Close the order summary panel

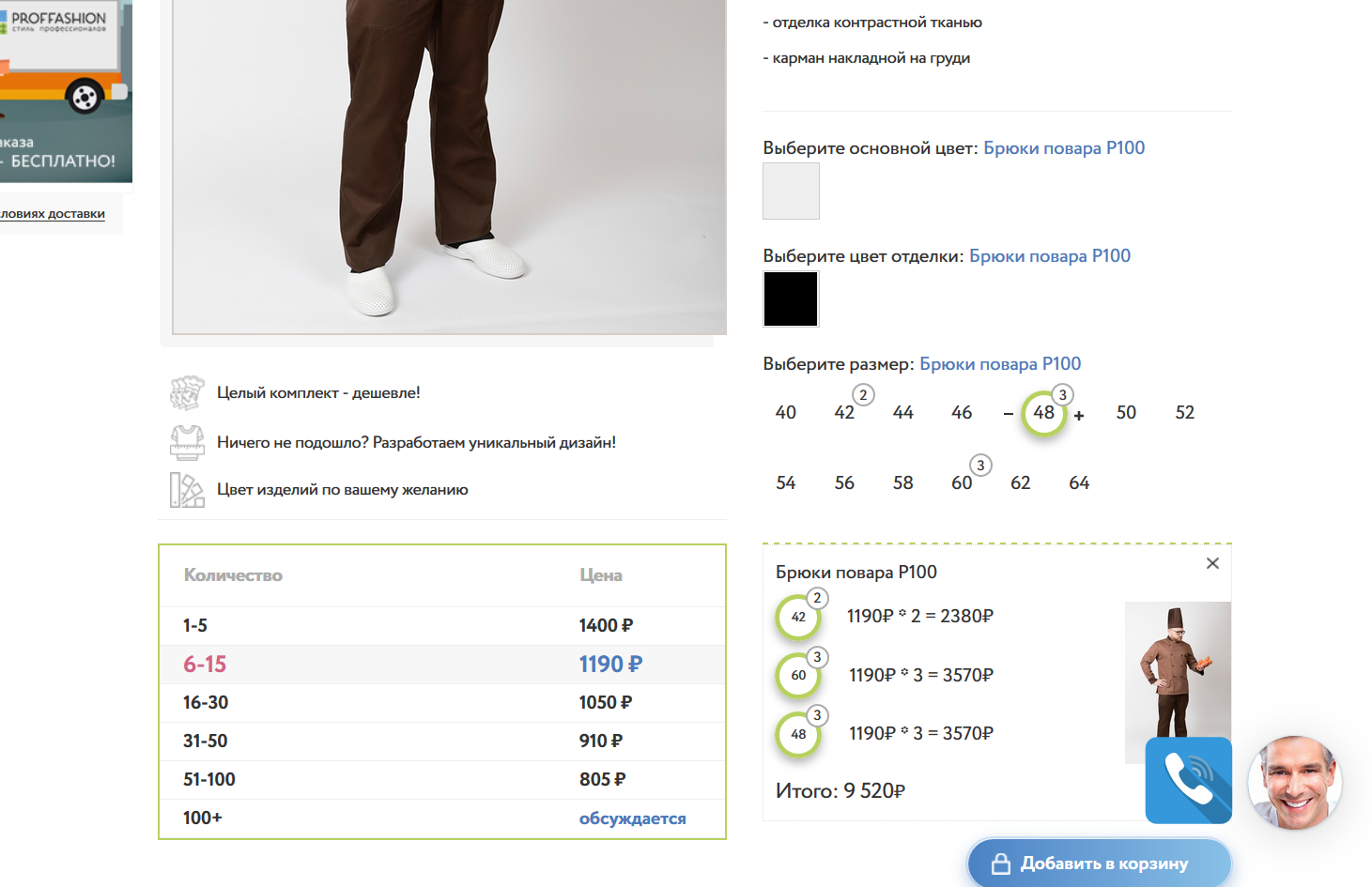coord(1212,563)
